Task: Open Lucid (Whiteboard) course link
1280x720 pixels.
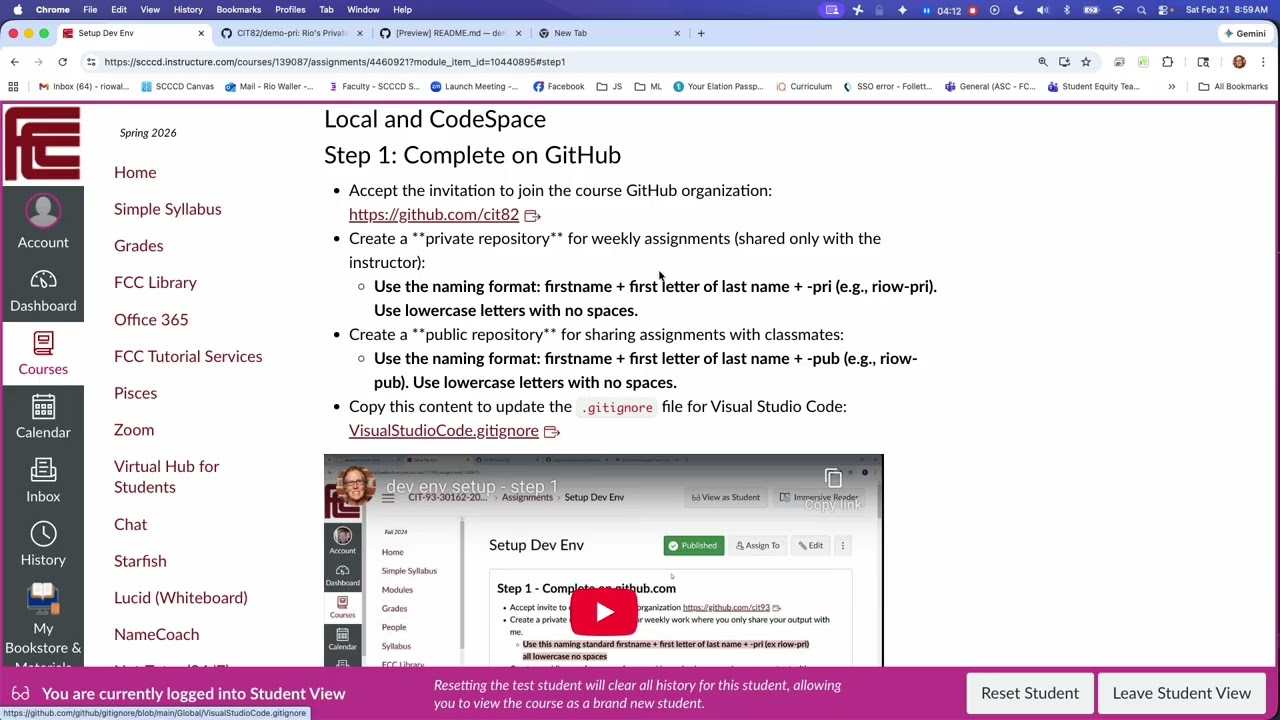Action: click(x=181, y=598)
